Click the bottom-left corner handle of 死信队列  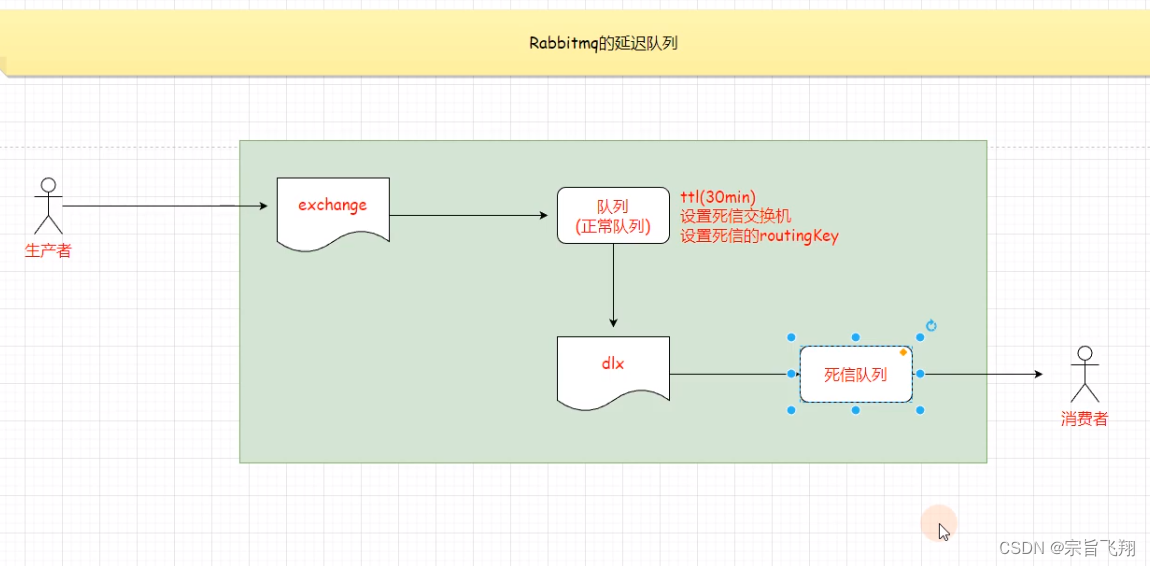click(x=791, y=411)
